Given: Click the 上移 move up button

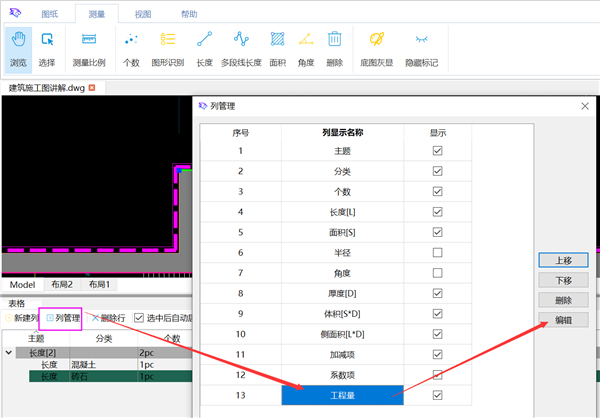Looking at the screenshot, I should coord(563,260).
